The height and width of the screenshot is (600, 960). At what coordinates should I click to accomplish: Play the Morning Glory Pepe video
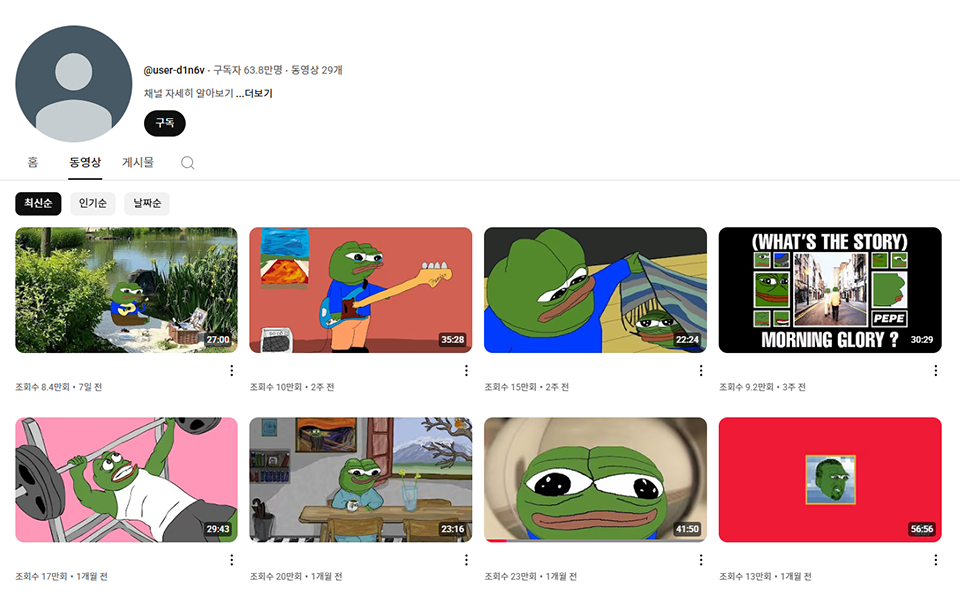(x=830, y=290)
